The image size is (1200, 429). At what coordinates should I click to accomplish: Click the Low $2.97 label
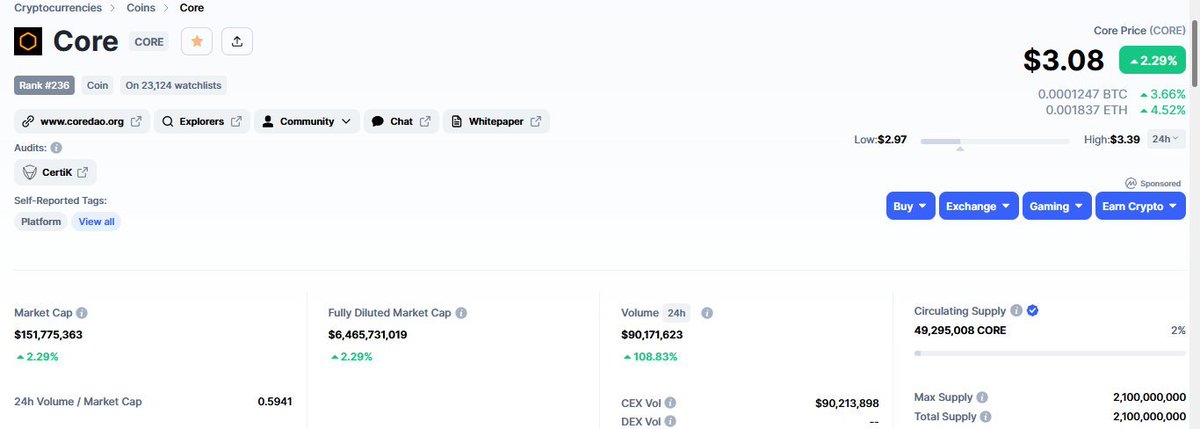(x=880, y=139)
